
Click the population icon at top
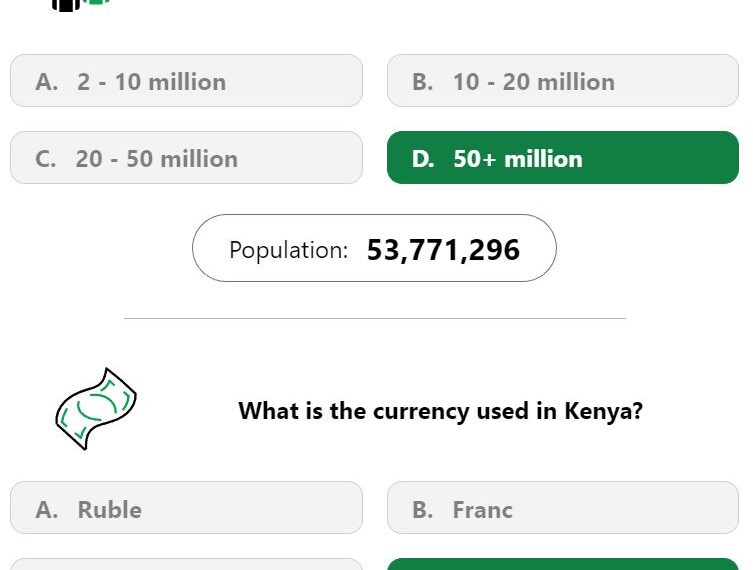pyautogui.click(x=81, y=5)
